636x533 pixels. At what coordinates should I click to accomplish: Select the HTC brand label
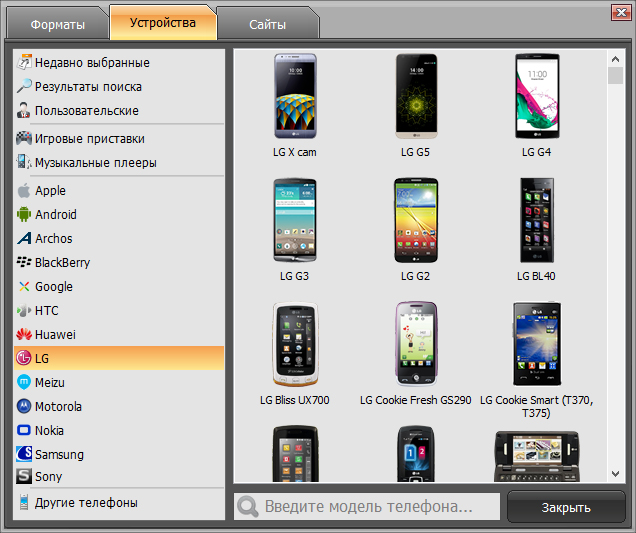coord(47,311)
